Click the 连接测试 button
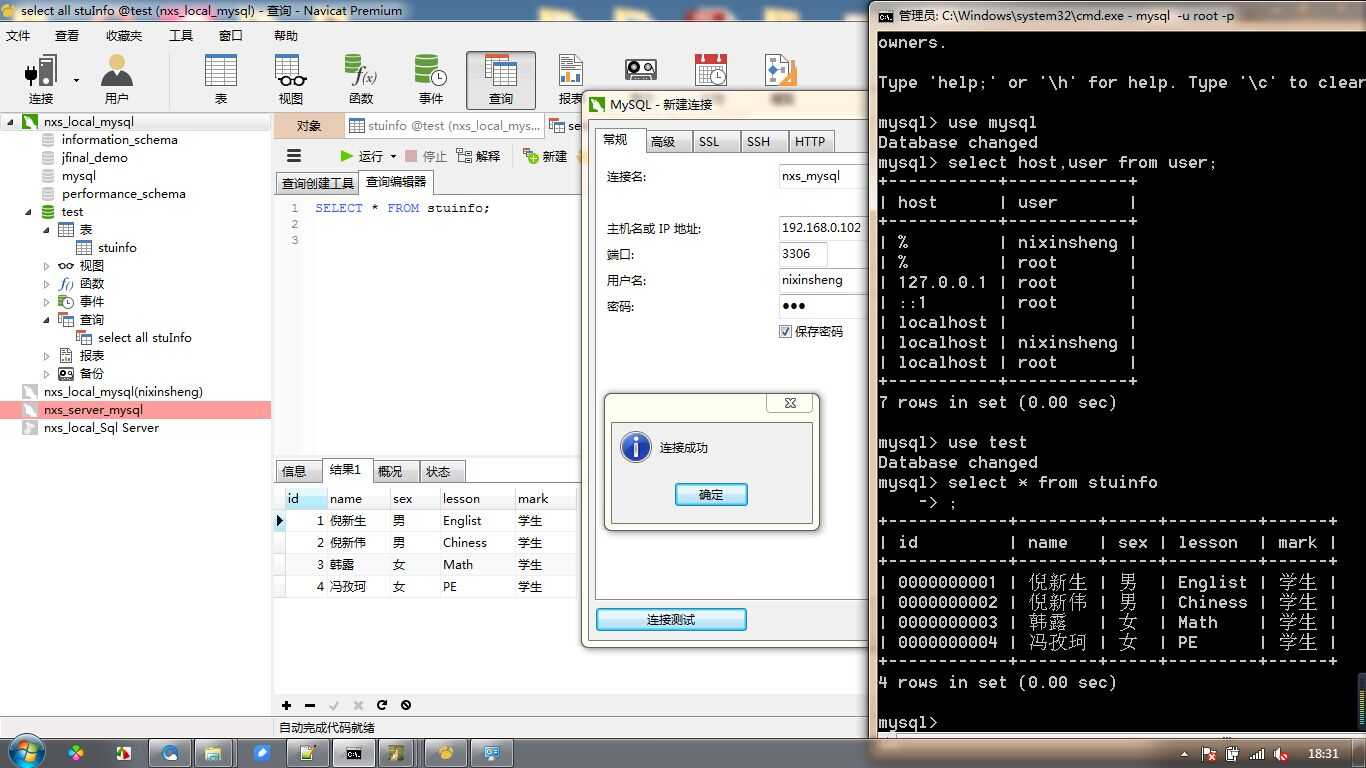 pyautogui.click(x=671, y=620)
